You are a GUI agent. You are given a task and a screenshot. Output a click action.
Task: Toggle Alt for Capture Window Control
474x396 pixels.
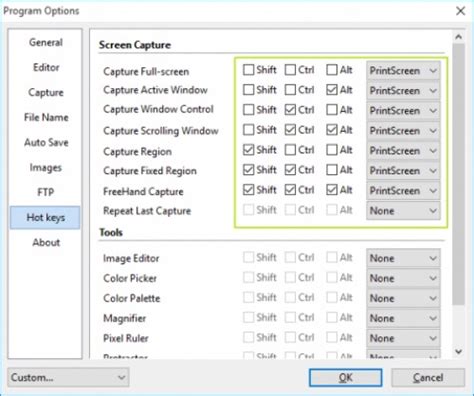pos(332,110)
